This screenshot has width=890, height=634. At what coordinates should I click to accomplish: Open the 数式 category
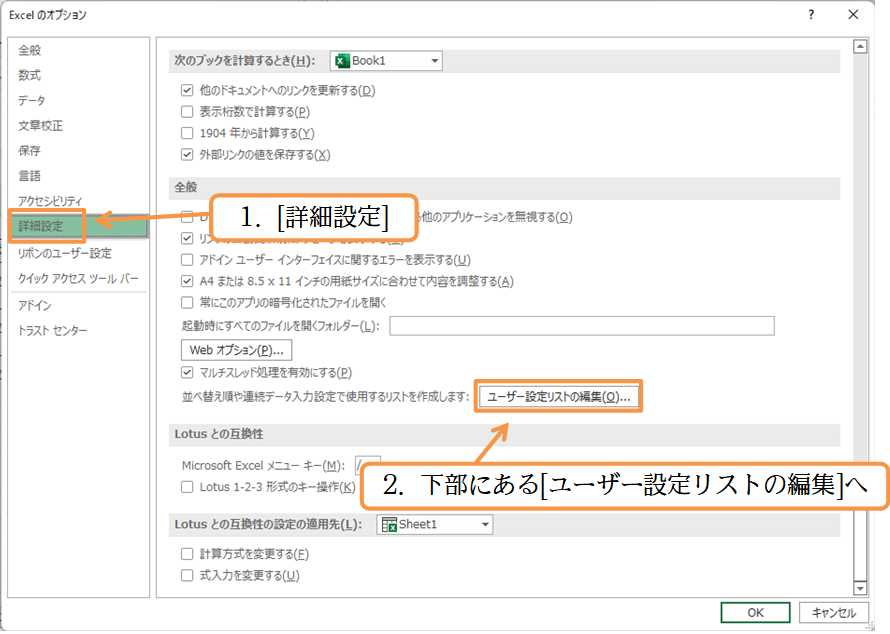pyautogui.click(x=30, y=75)
